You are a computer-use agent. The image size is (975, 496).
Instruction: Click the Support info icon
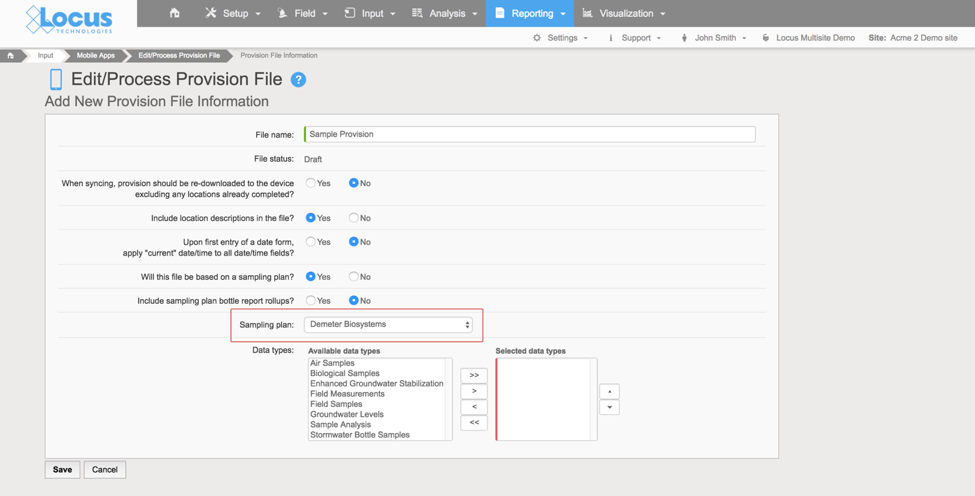pyautogui.click(x=611, y=38)
